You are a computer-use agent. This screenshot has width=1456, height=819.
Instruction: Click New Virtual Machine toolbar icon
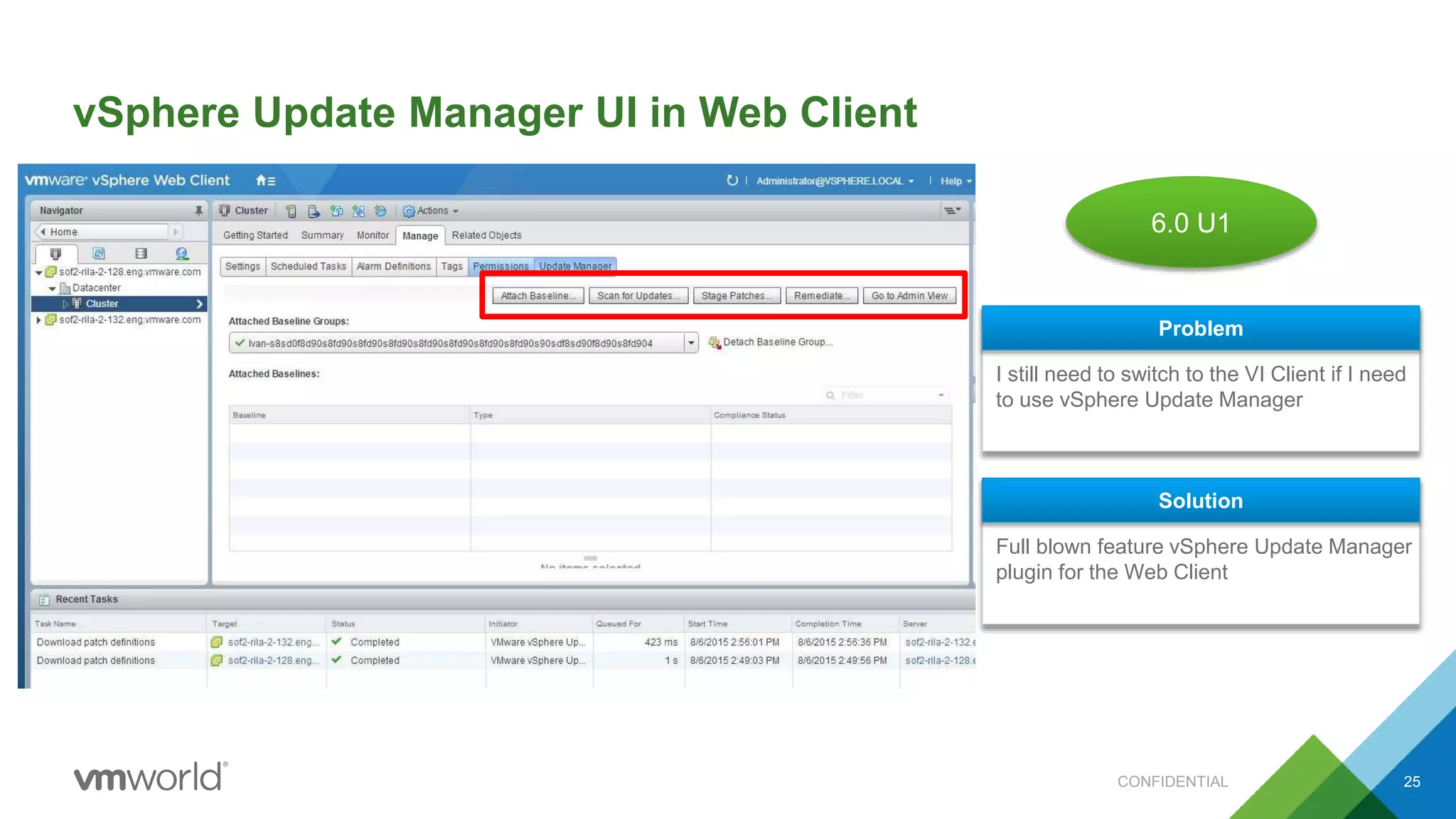[x=336, y=211]
